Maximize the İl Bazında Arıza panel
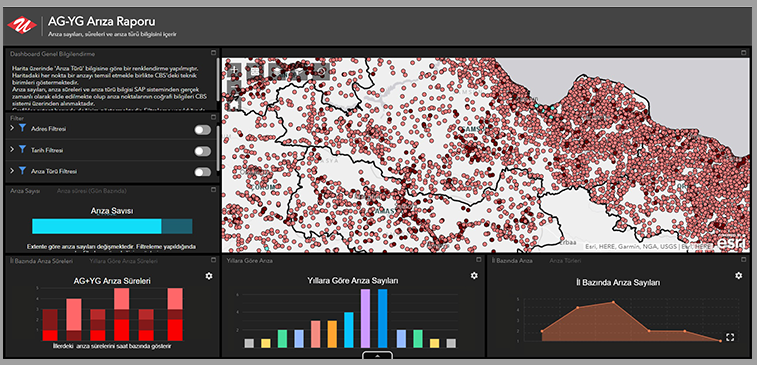Screen dimensions: 757x365 click(744, 260)
